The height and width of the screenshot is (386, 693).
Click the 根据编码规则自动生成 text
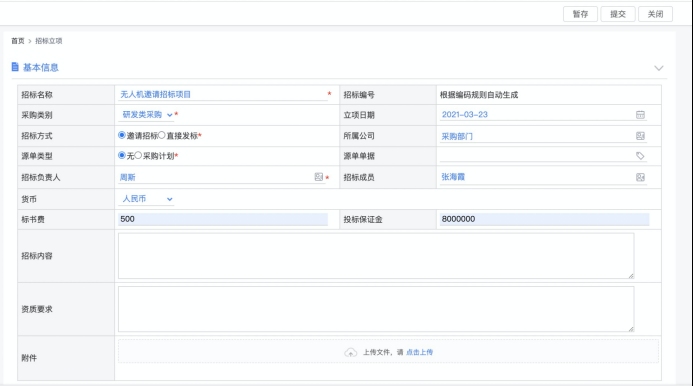pos(479,95)
